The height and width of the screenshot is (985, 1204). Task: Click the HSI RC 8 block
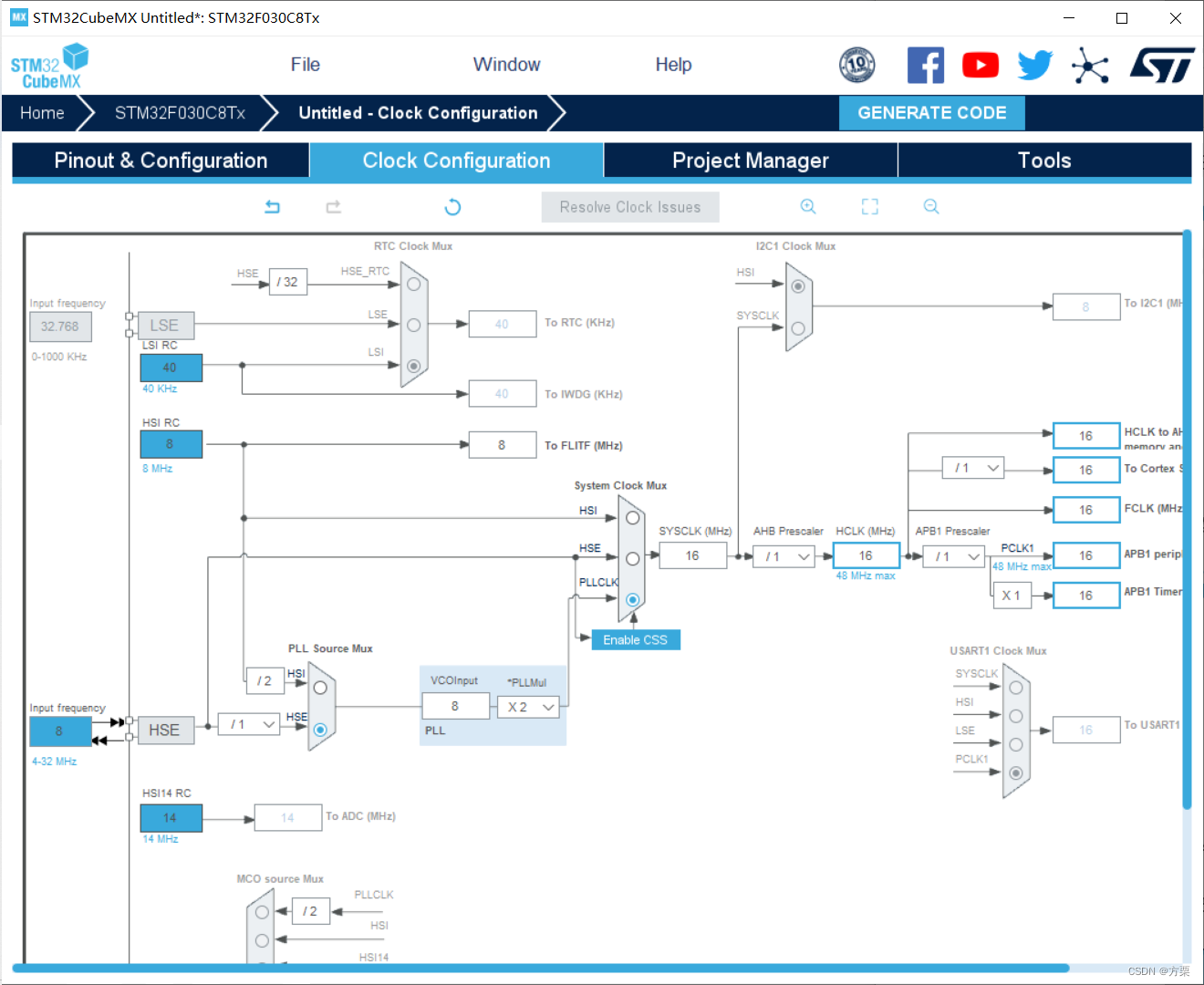(x=171, y=444)
